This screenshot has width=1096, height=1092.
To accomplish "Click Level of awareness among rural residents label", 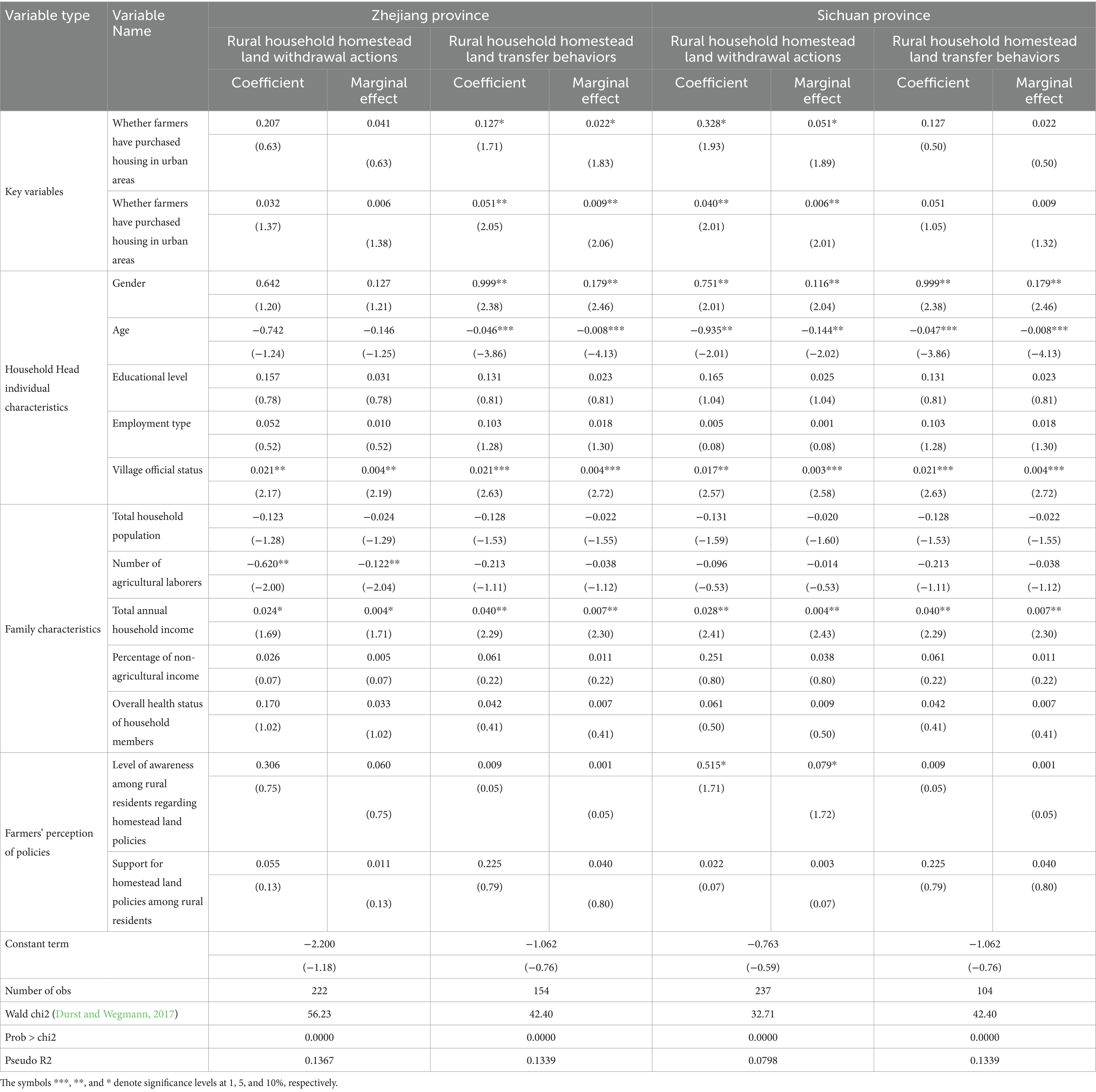I will click(x=154, y=803).
